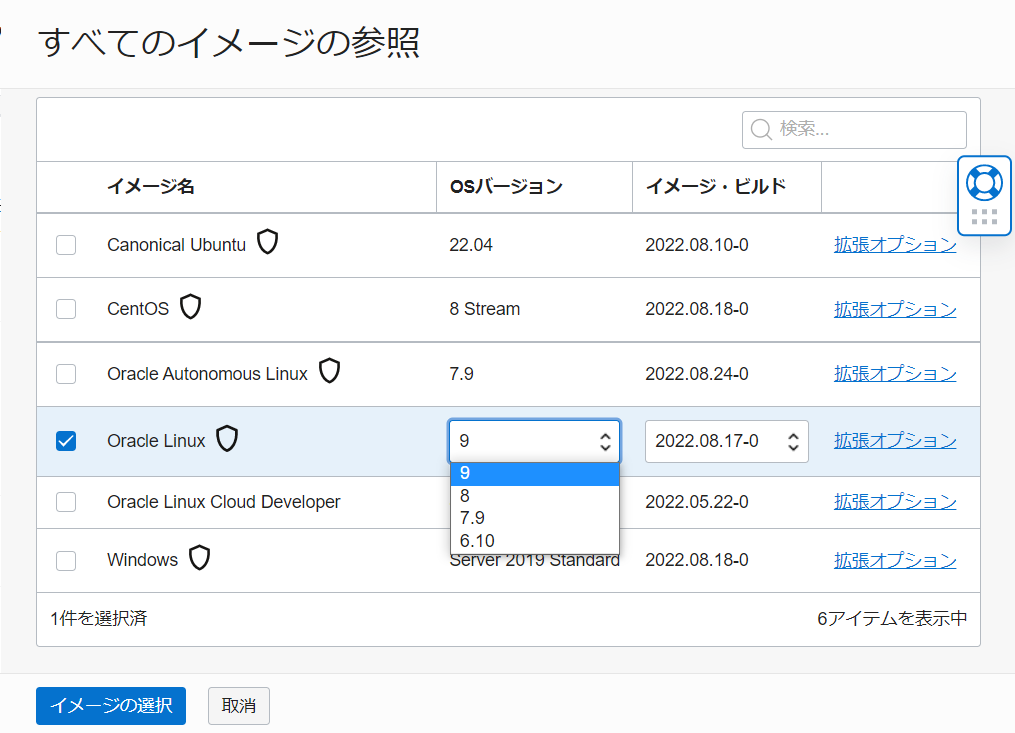The height and width of the screenshot is (733, 1015).
Task: Select the CentOS image checkbox
Action: point(66,309)
